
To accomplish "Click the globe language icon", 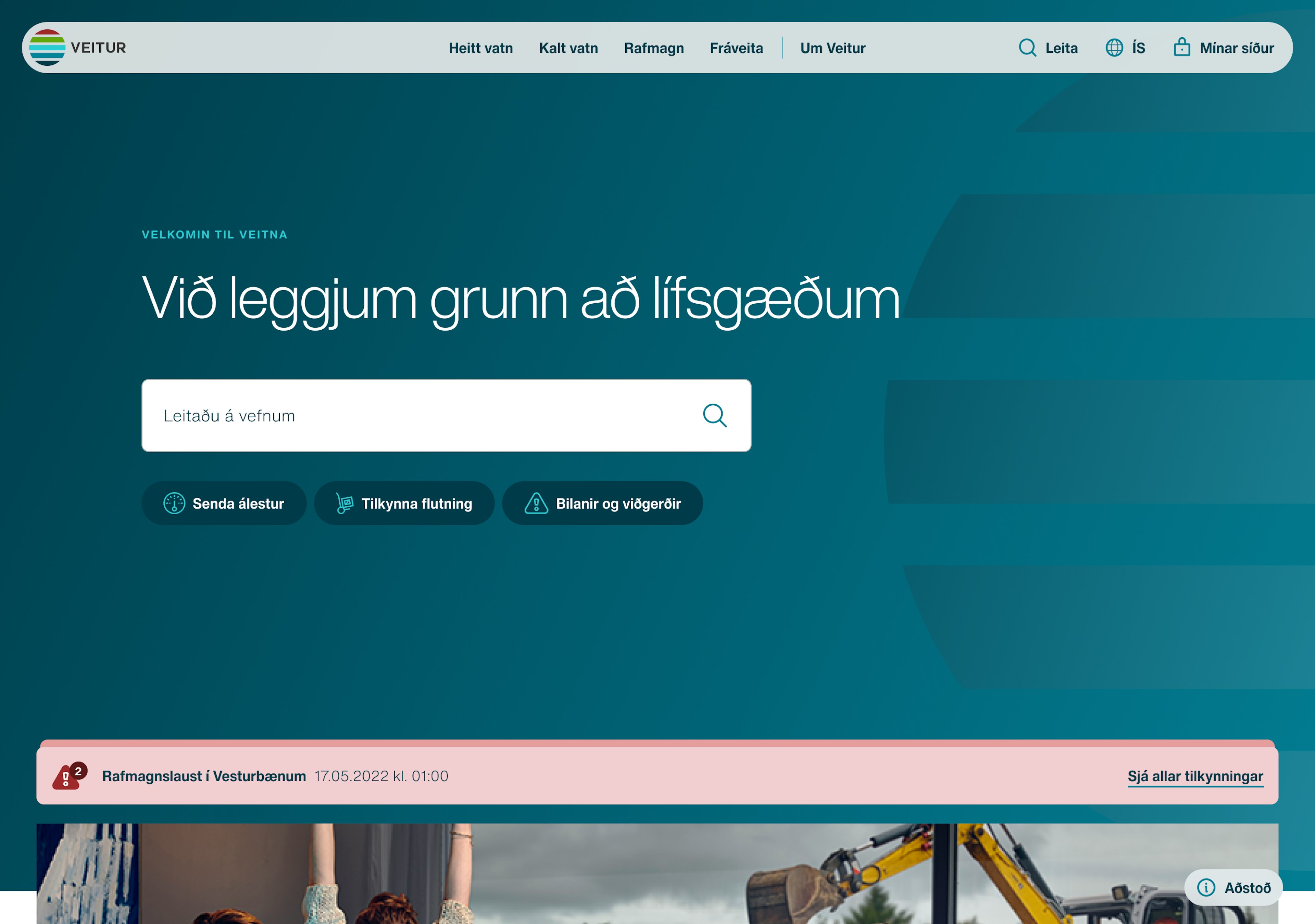I will click(x=1114, y=48).
